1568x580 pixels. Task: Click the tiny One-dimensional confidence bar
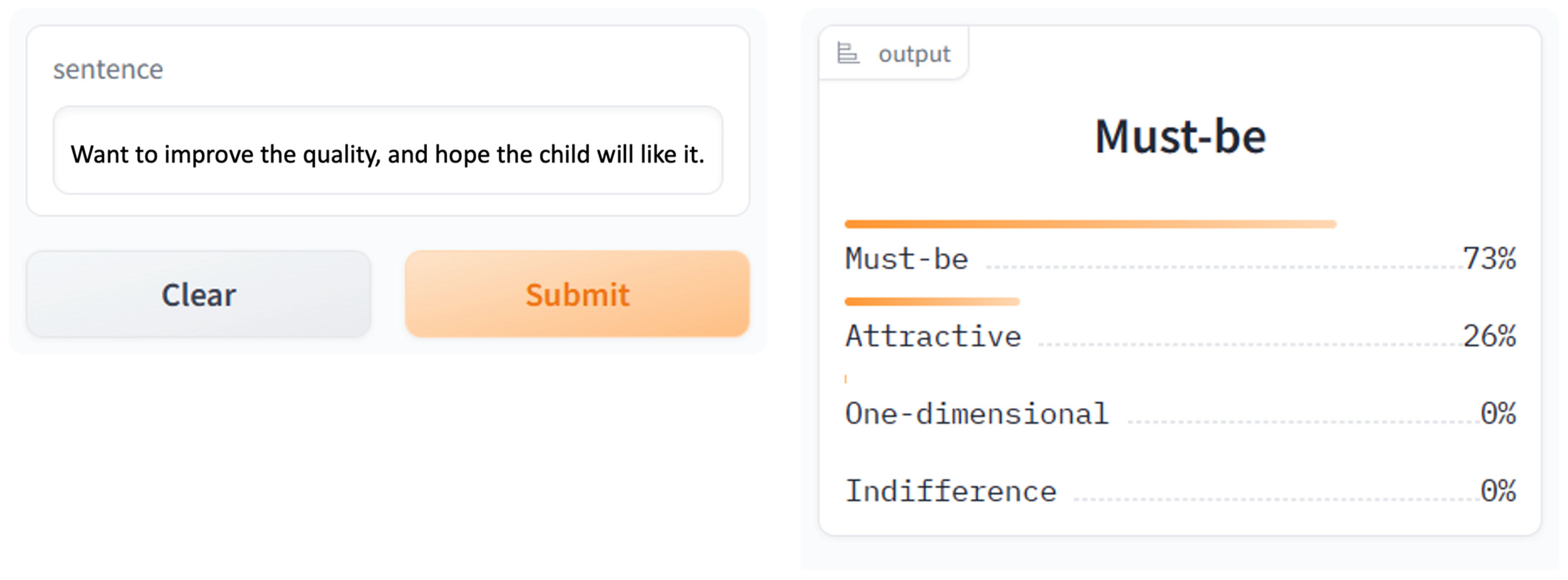[845, 379]
